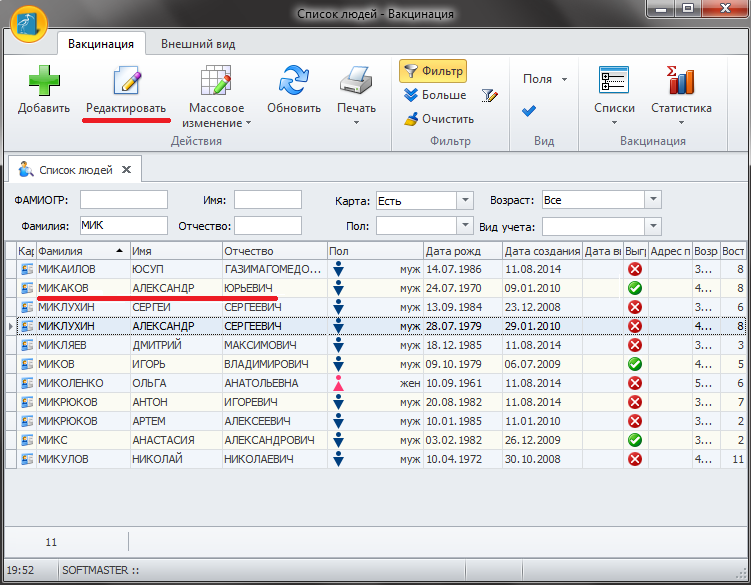Click the Очистить filter button
The height and width of the screenshot is (585, 751).
pyautogui.click(x=438, y=119)
